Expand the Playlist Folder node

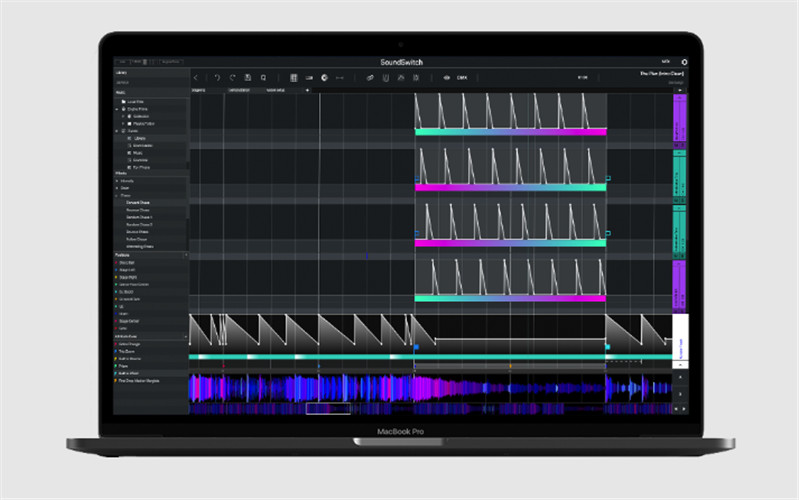click(123, 124)
